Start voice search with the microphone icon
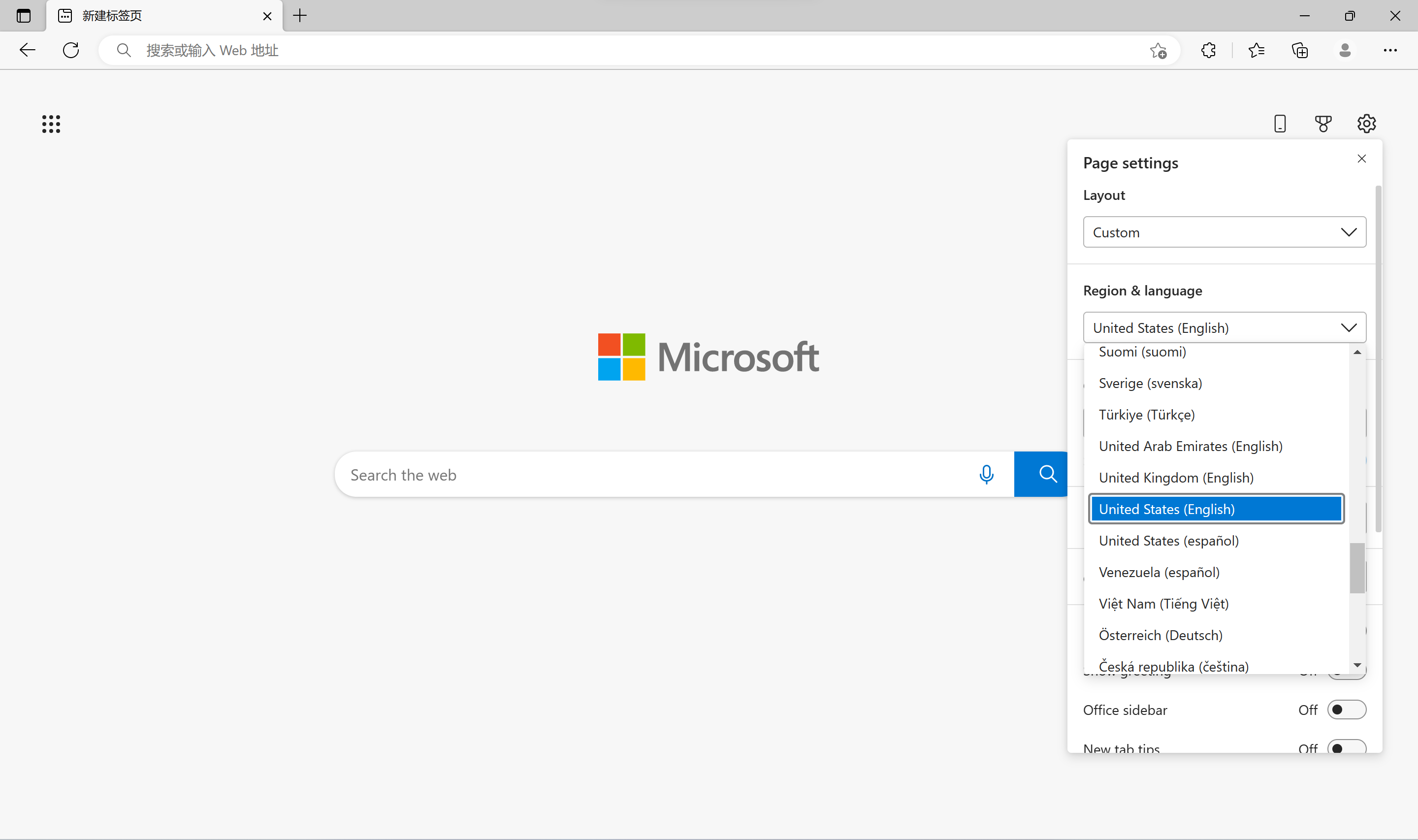Image resolution: width=1418 pixels, height=840 pixels. [x=986, y=474]
